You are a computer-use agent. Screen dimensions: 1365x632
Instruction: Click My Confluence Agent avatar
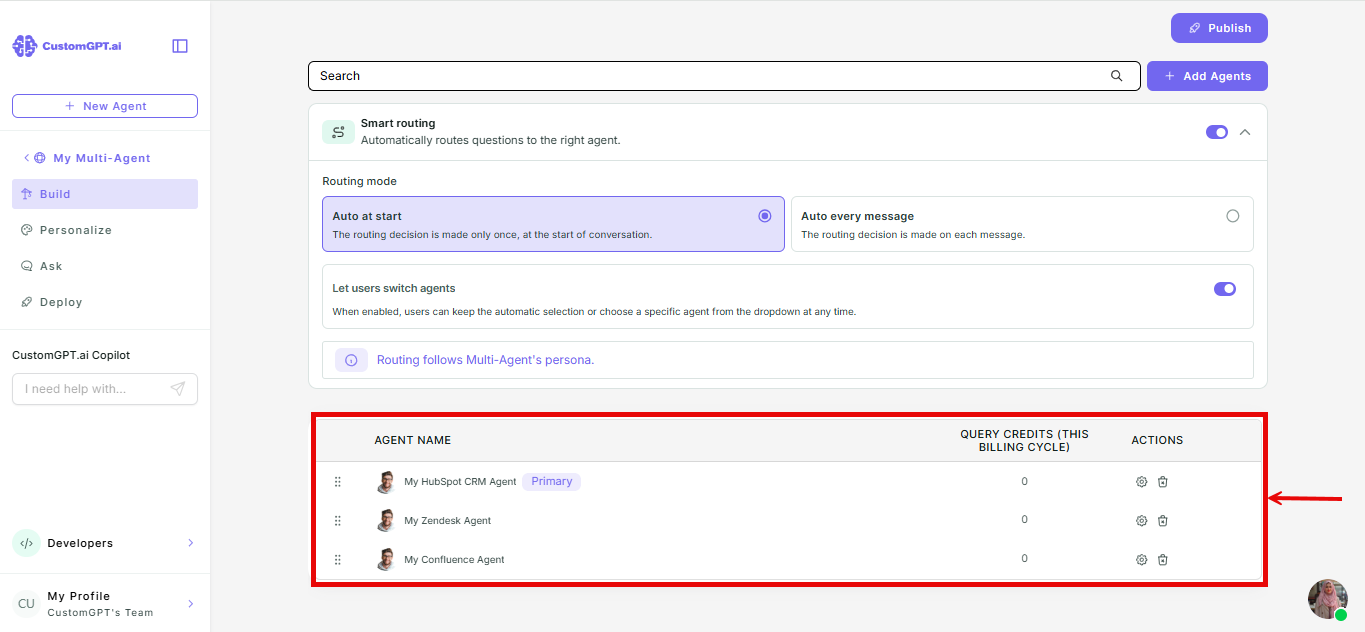click(x=386, y=560)
